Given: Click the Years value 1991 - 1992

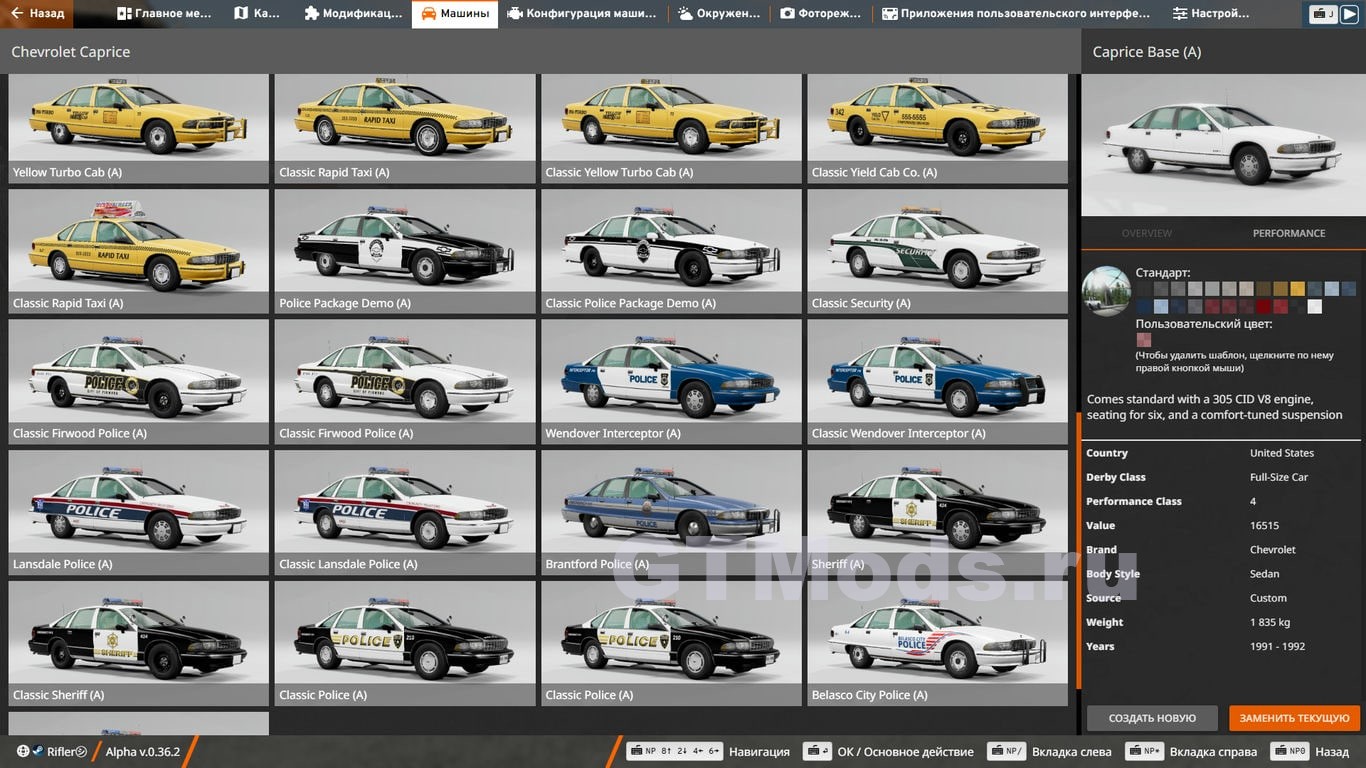Looking at the screenshot, I should 1278,646.
